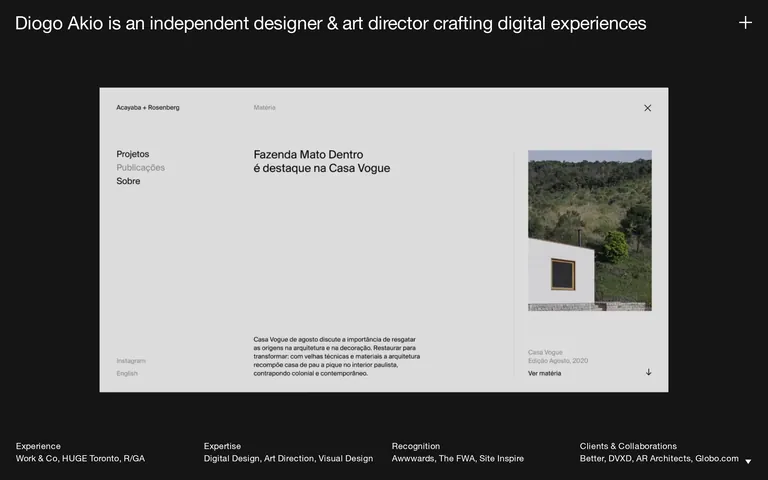Click 'Awwwards, The FWA, Site Inspire' text
The width and height of the screenshot is (768, 480).
(x=458, y=458)
